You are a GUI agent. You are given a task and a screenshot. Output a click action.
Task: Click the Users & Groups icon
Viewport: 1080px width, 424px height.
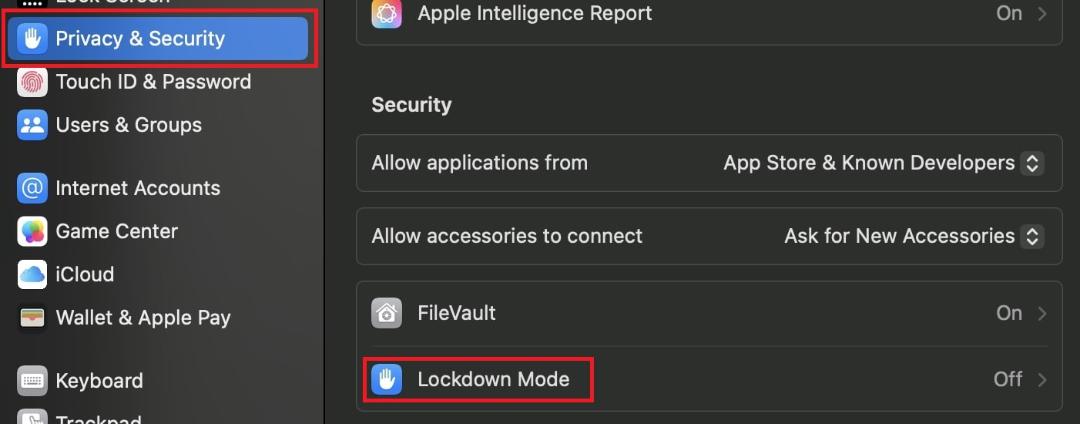[32, 125]
